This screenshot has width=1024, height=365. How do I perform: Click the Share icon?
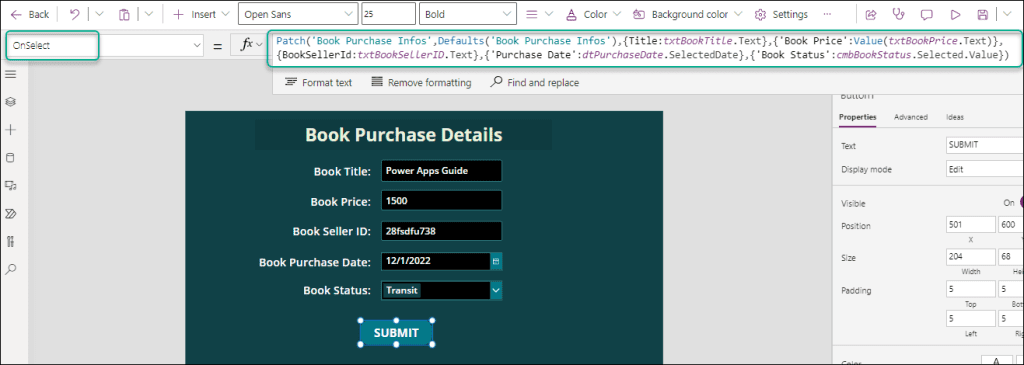871,14
